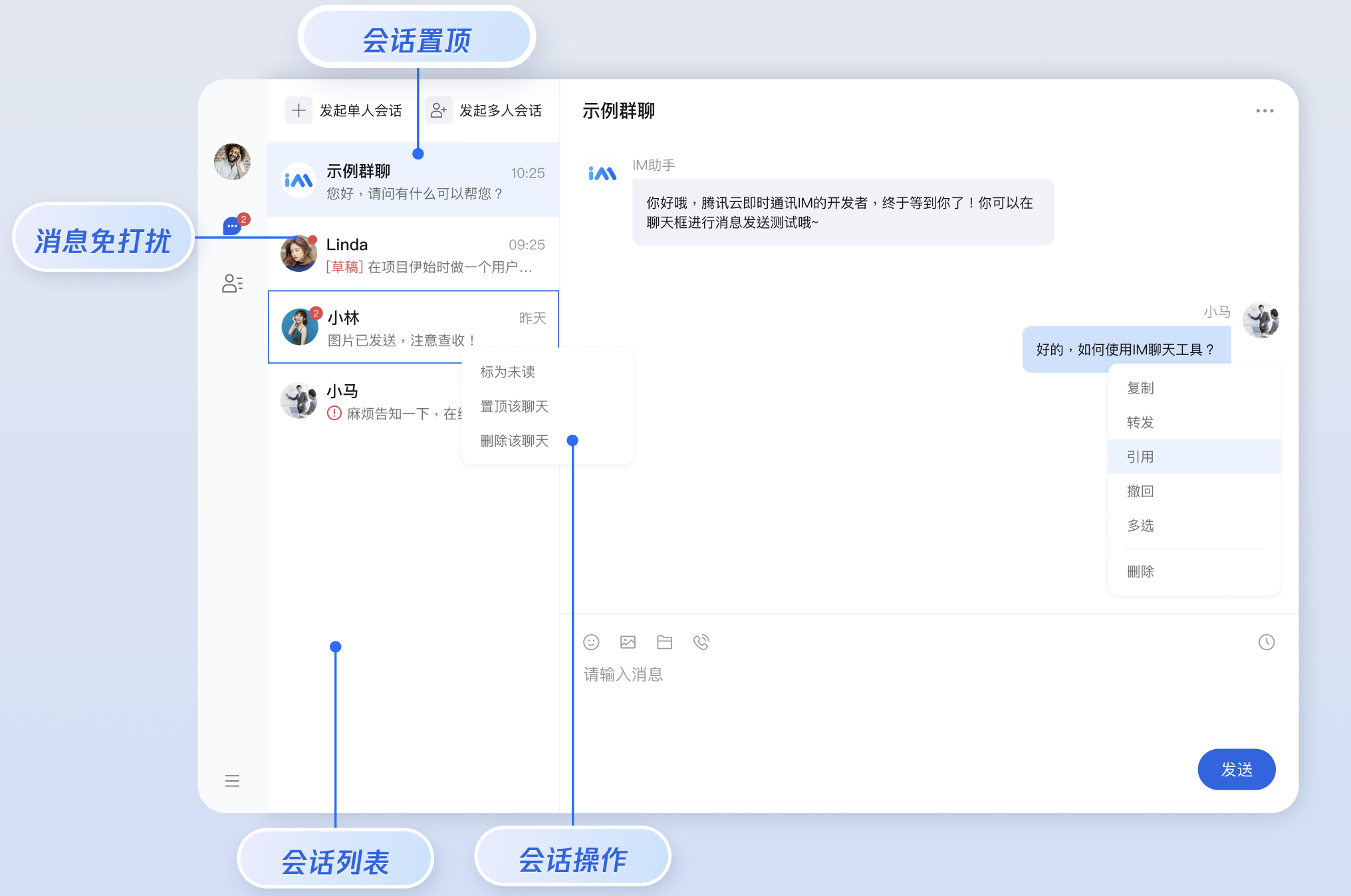
Task: Open the contacts sidebar icon
Action: [x=232, y=284]
